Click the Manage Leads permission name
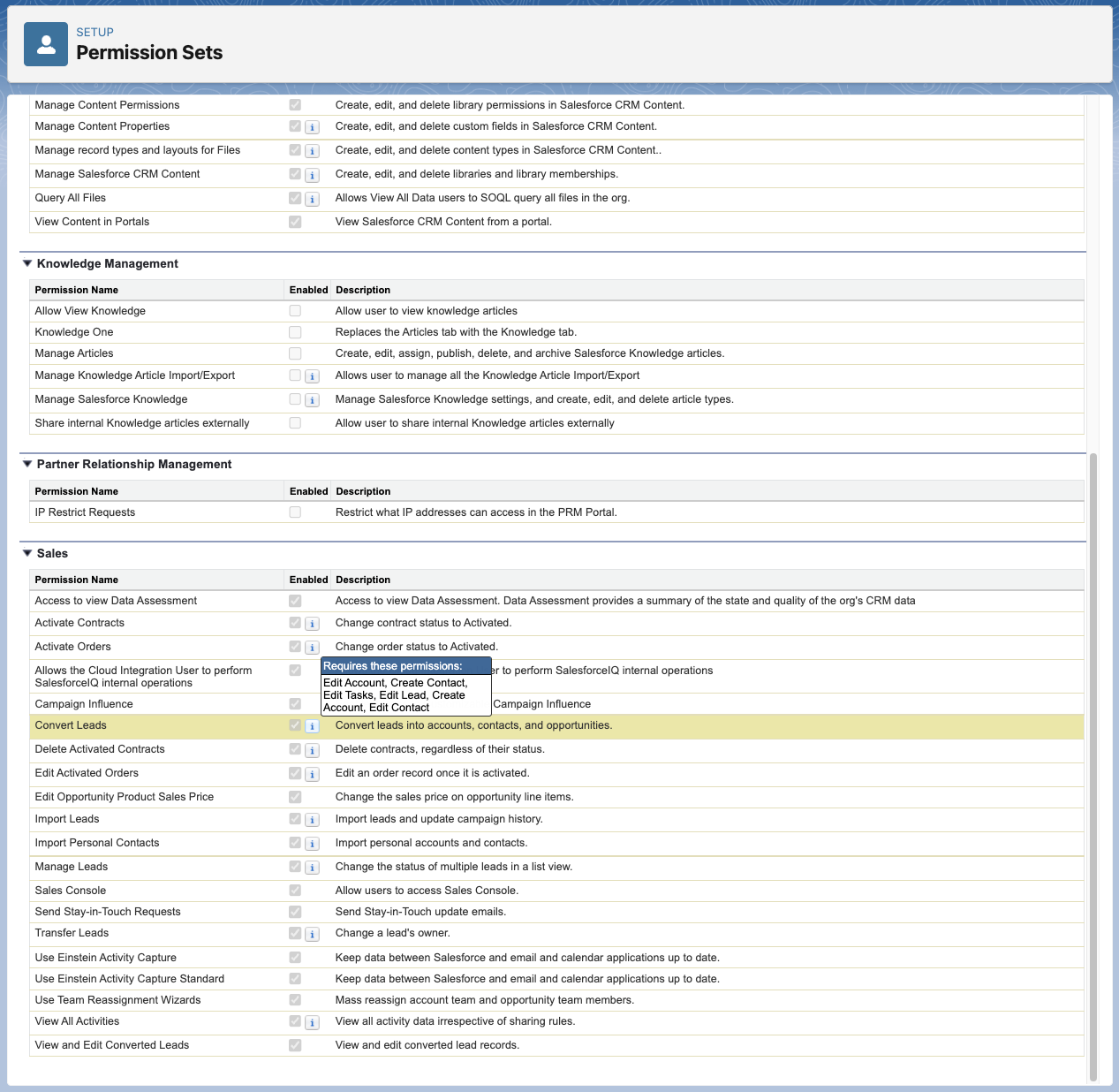Viewport: 1119px width, 1092px height. [72, 867]
